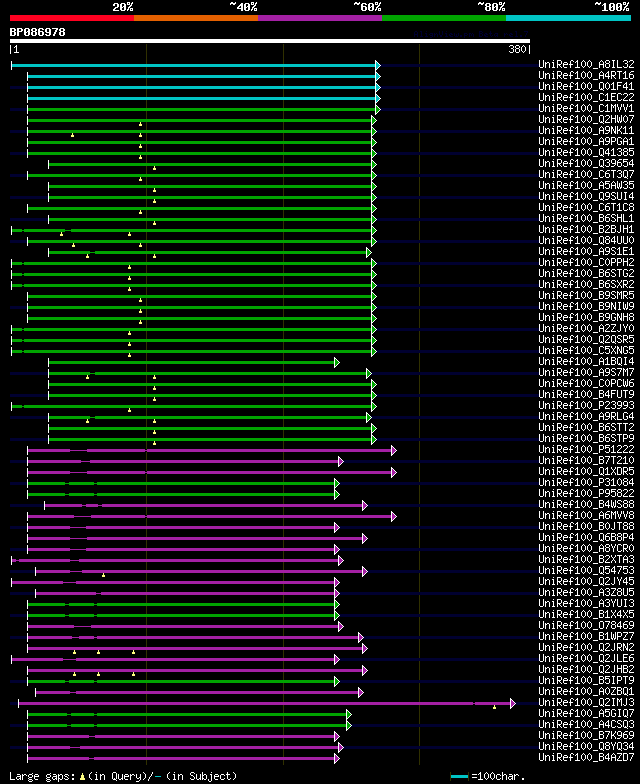
Task: Click the orange ~40% identity color swatch
Action: pos(196,18)
